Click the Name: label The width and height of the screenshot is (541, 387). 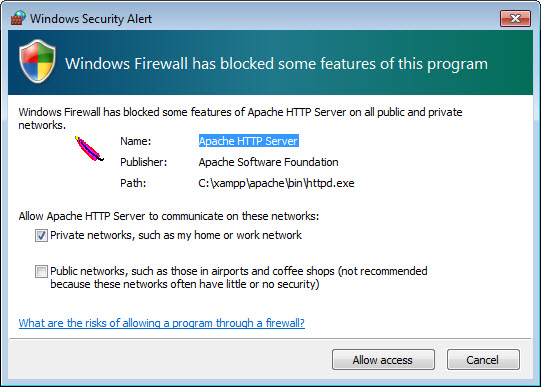coord(136,141)
